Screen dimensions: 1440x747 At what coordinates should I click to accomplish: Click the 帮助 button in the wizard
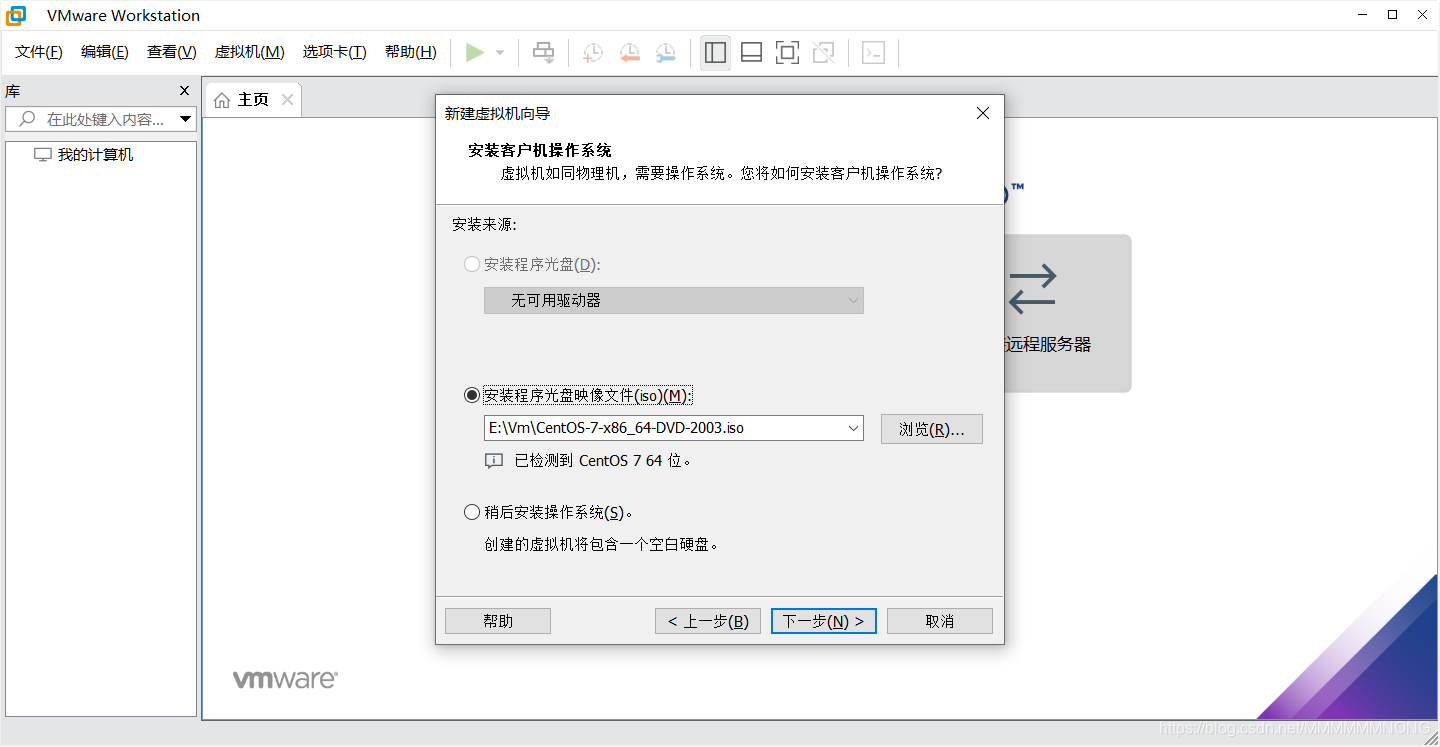[498, 621]
